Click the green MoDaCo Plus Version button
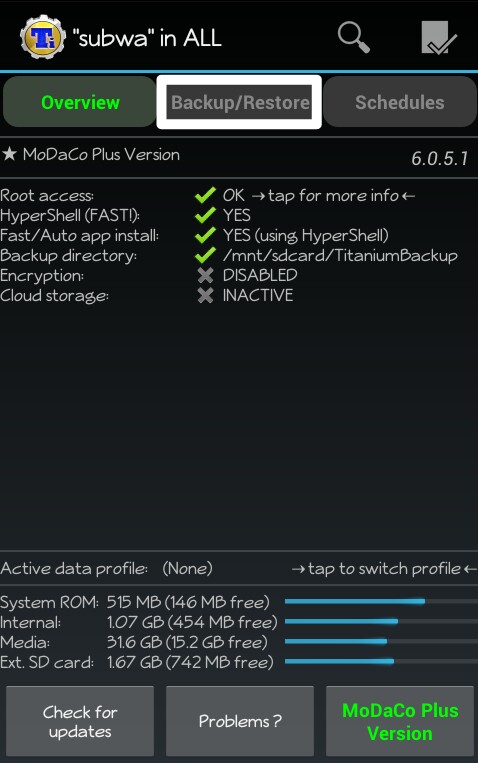The height and width of the screenshot is (763, 478). [x=400, y=722]
